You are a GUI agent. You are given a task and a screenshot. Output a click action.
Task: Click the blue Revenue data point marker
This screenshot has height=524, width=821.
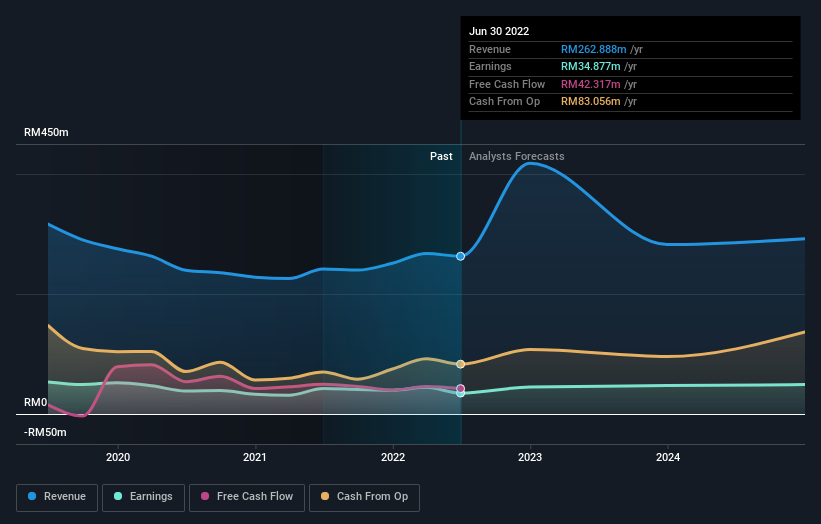(x=460, y=256)
